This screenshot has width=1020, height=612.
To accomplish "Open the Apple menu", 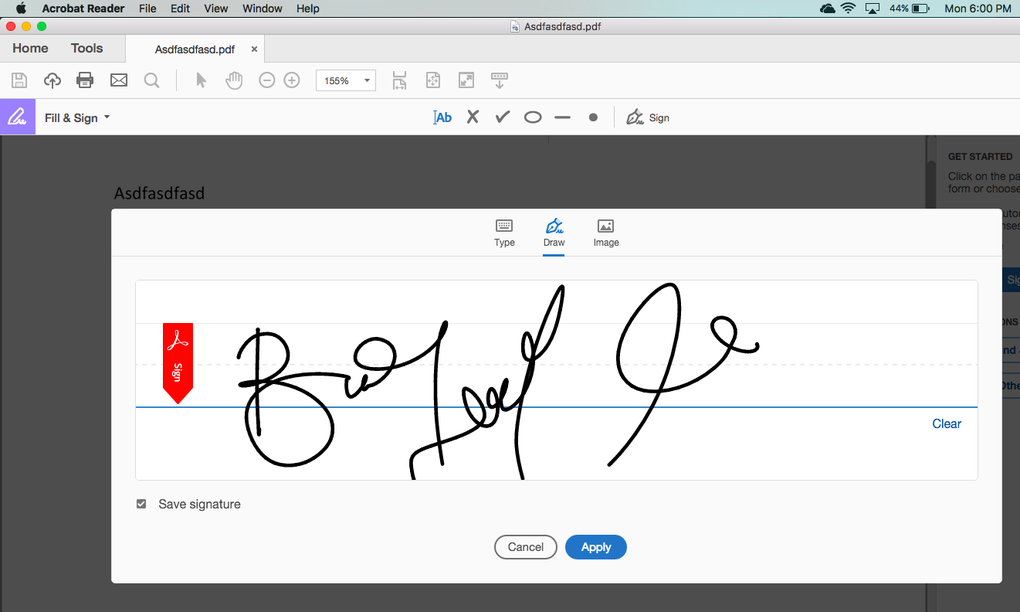I will (21, 8).
